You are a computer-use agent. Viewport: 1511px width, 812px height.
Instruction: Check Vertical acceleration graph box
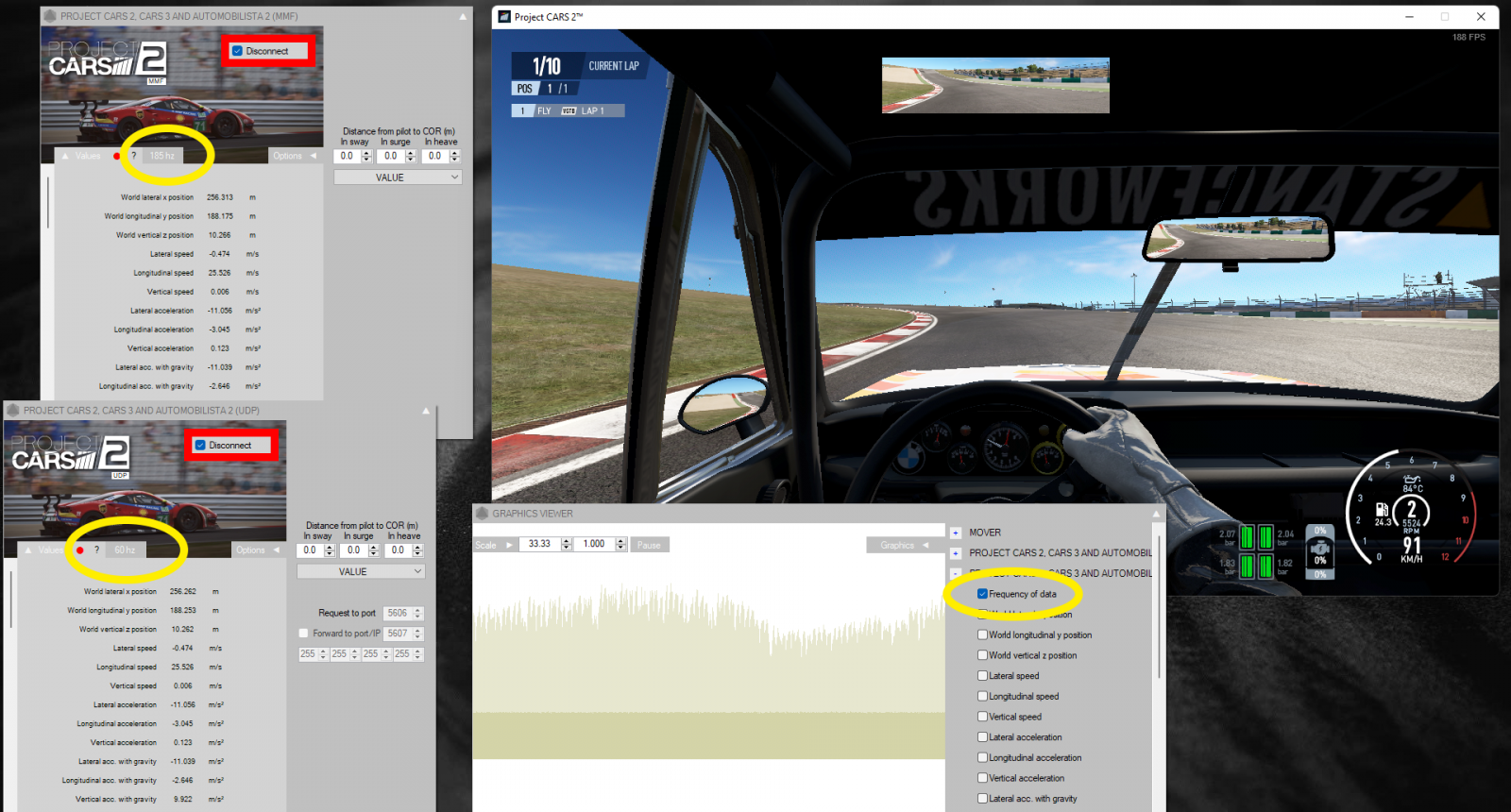pos(982,778)
